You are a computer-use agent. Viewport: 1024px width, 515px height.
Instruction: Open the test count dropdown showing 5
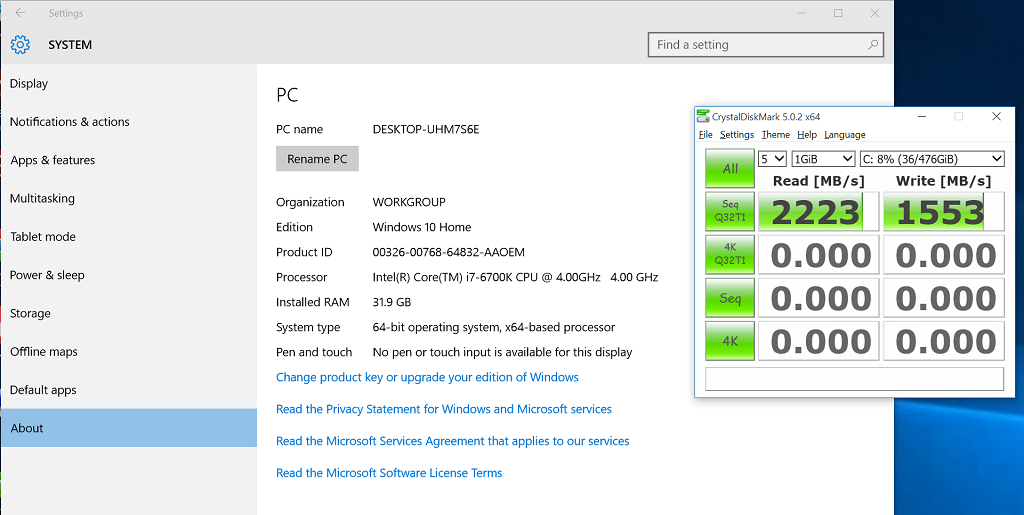pyautogui.click(x=772, y=159)
